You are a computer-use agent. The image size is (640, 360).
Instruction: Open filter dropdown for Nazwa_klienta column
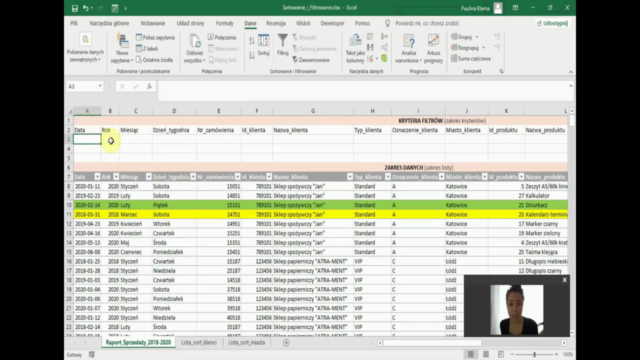pos(350,177)
